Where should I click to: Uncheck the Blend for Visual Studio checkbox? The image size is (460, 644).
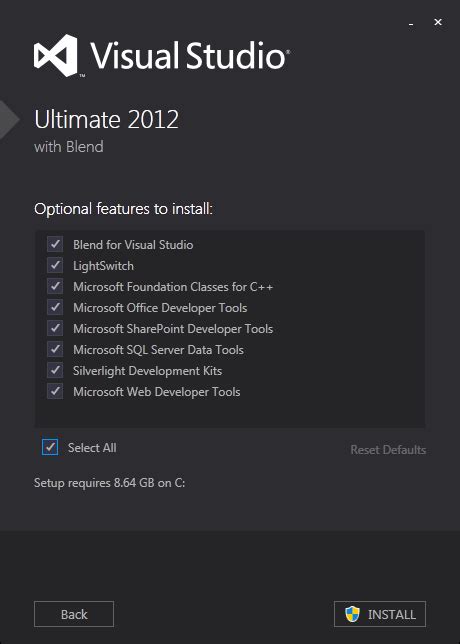point(55,244)
